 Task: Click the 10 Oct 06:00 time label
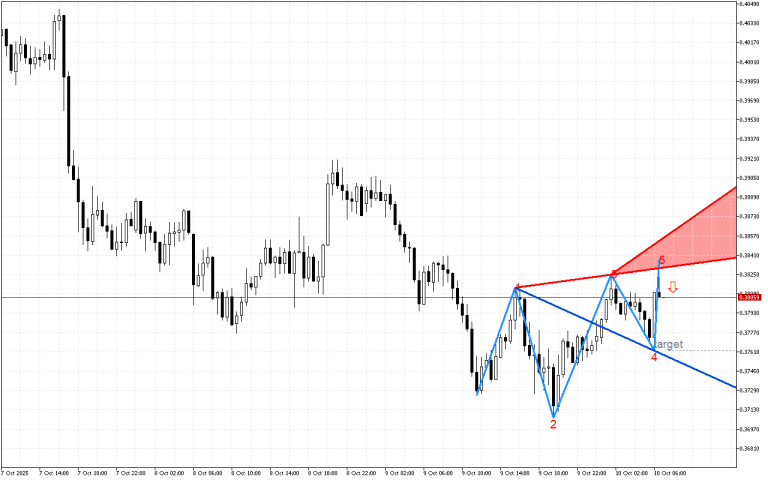pos(670,471)
